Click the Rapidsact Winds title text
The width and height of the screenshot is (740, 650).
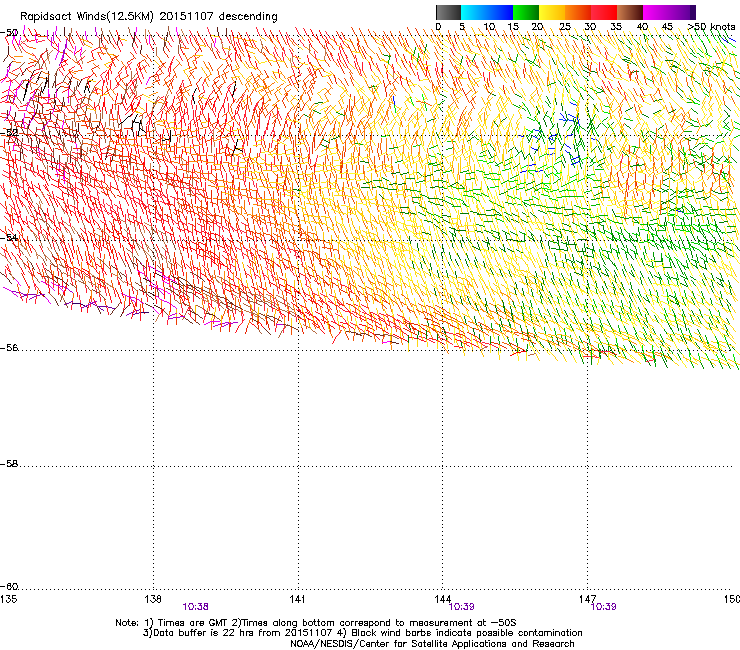149,17
